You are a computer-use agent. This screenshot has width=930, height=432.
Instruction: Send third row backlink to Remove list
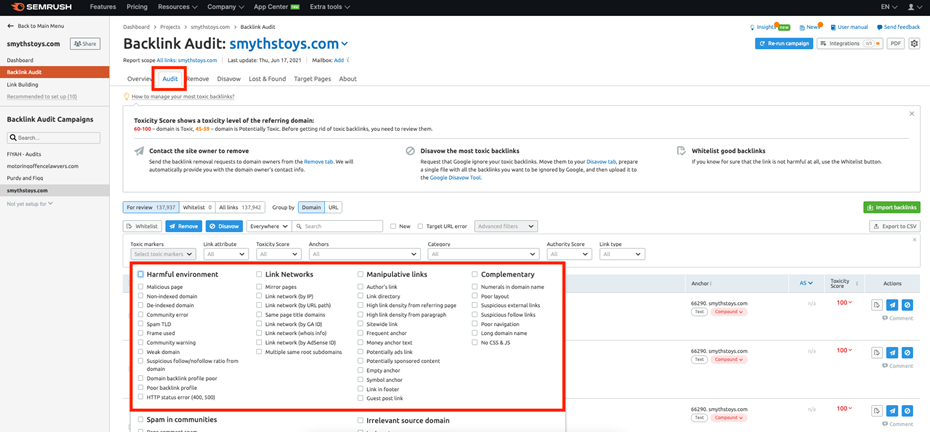[892, 411]
